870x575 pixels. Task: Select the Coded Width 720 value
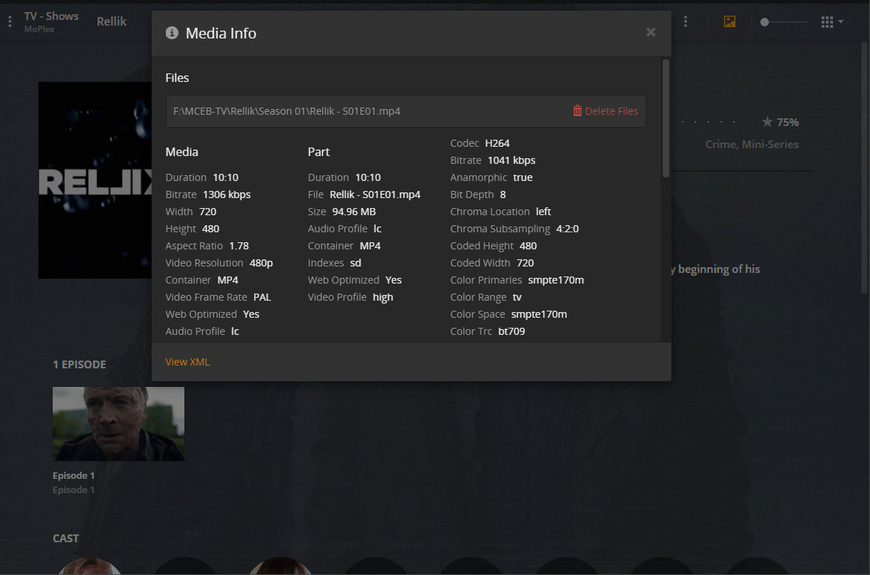click(525, 263)
